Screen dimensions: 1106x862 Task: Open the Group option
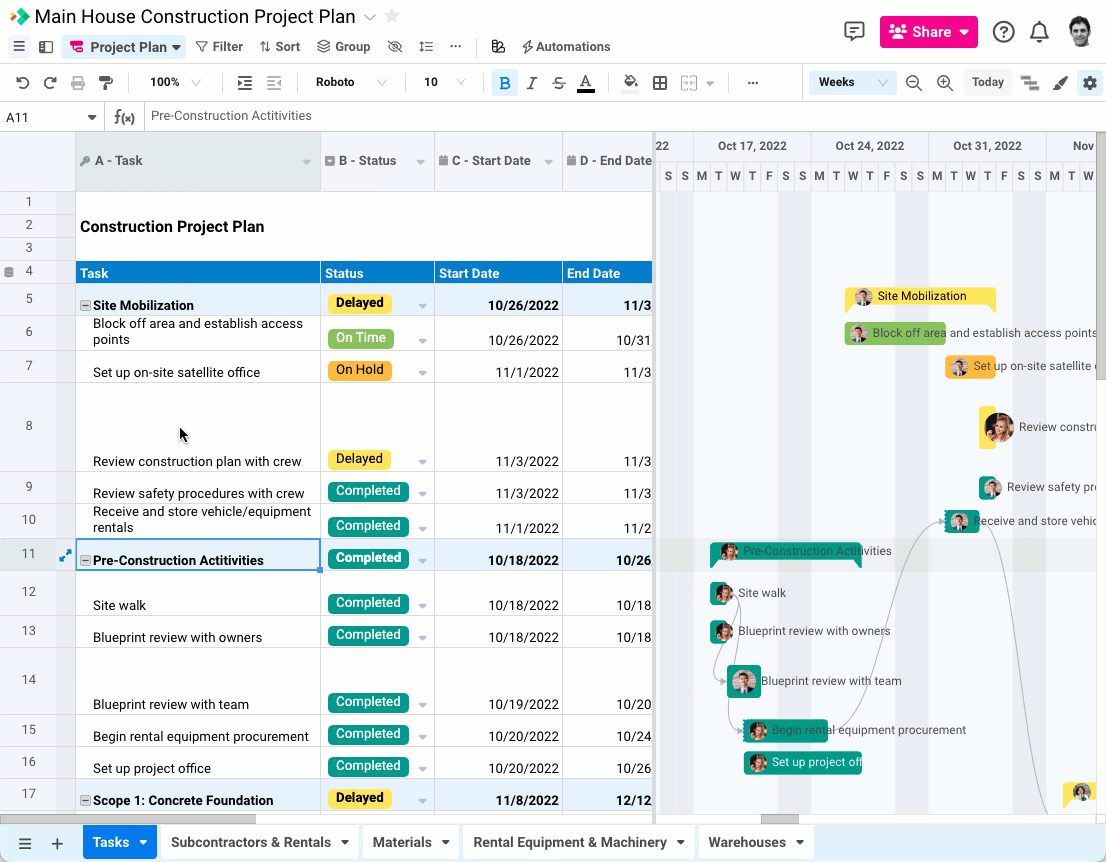344,47
